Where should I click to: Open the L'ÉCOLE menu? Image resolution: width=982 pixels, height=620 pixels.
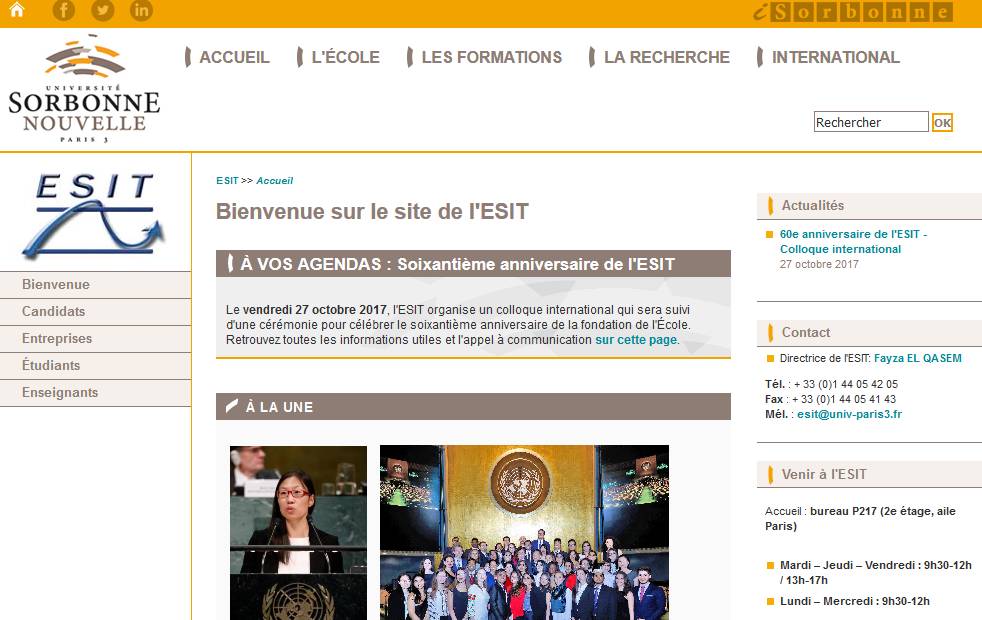point(345,57)
